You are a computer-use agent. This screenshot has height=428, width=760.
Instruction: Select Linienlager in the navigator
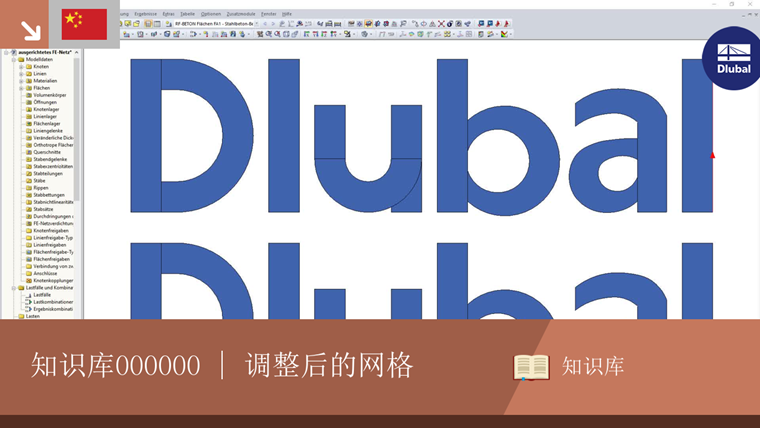45,116
